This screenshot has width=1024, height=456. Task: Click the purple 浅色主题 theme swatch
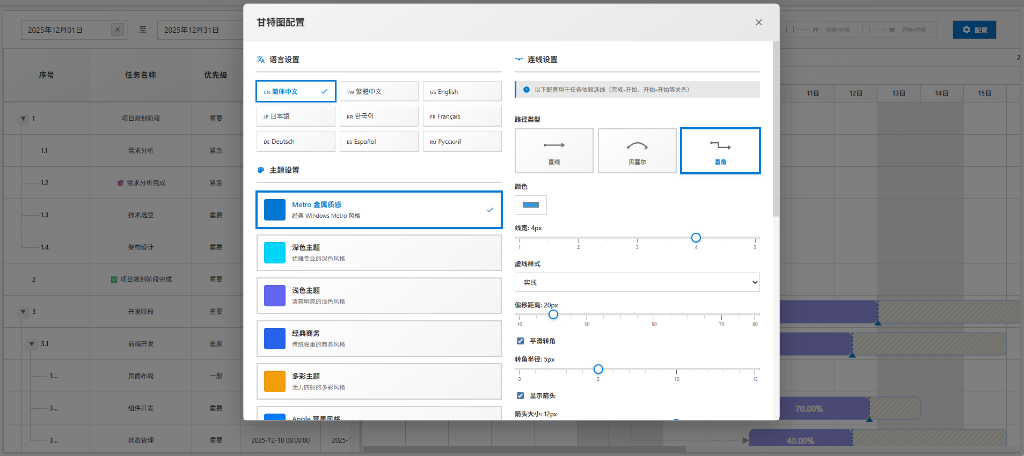[275, 295]
